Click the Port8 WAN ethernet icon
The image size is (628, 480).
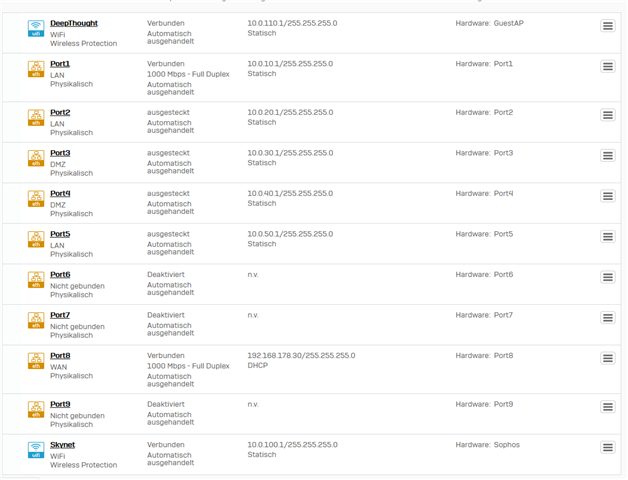pyautogui.click(x=36, y=360)
